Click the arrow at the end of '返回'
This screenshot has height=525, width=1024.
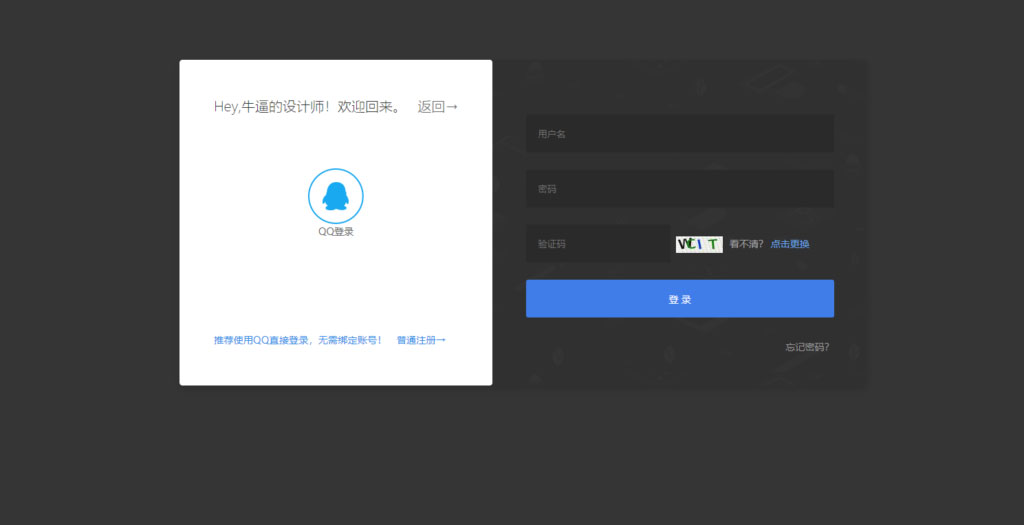pyautogui.click(x=452, y=107)
